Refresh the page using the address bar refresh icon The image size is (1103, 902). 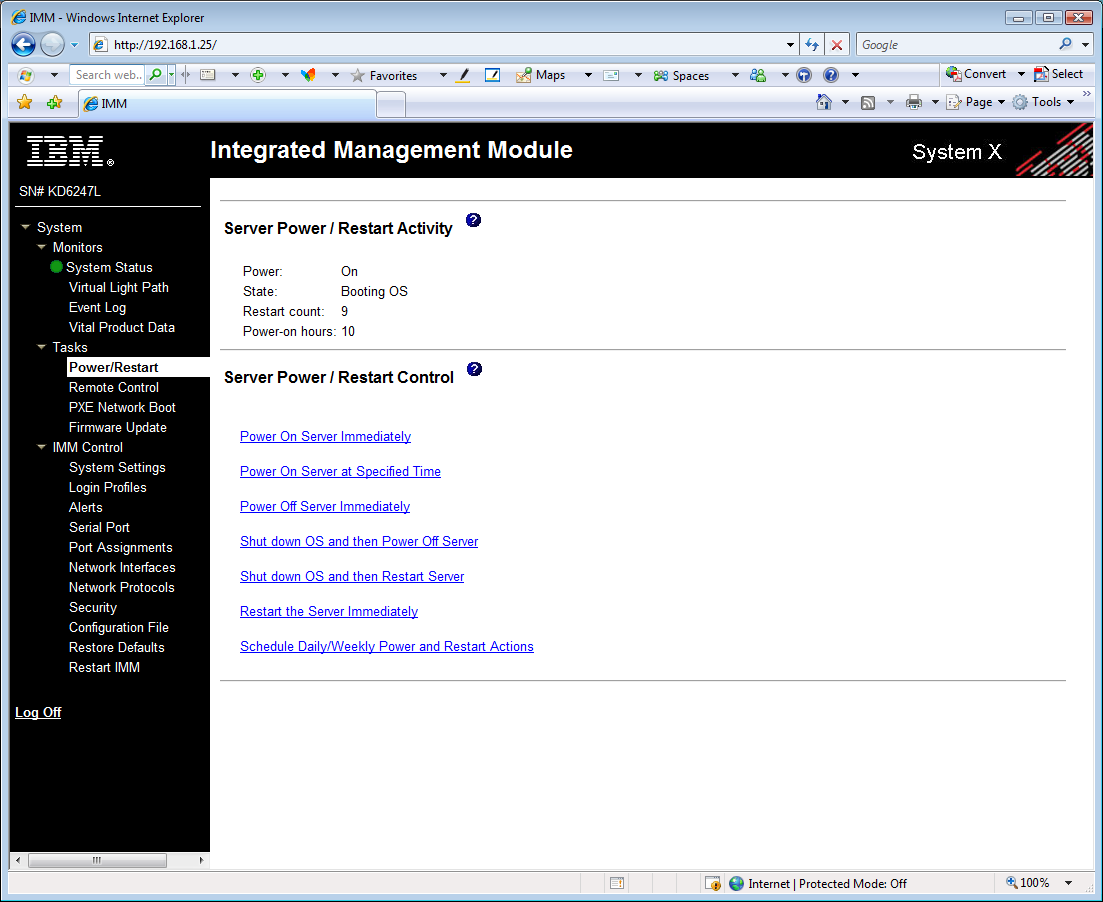click(812, 44)
